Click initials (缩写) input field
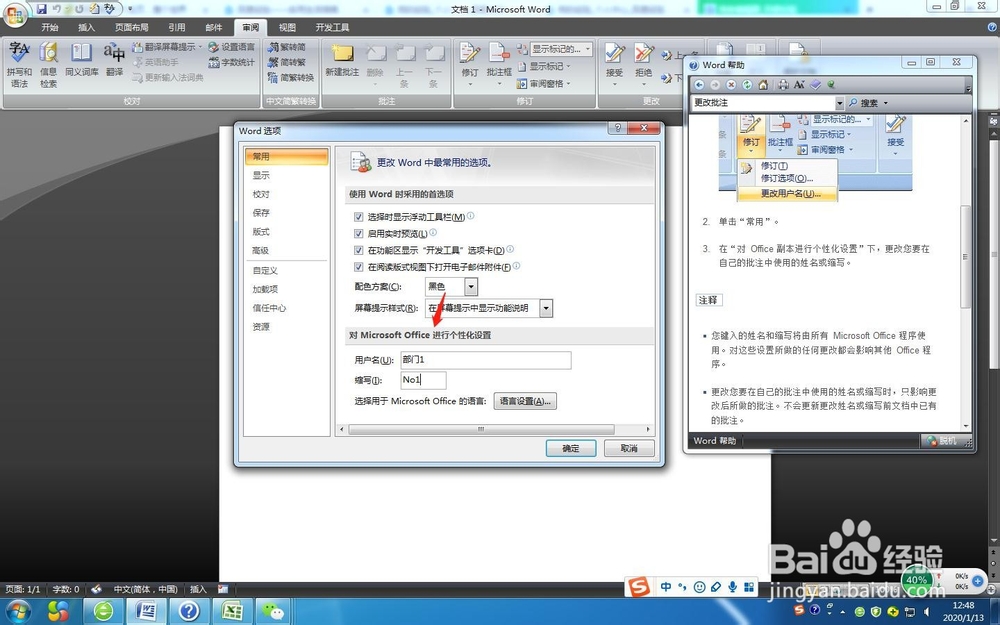This screenshot has height=625, width=1000. tap(423, 380)
